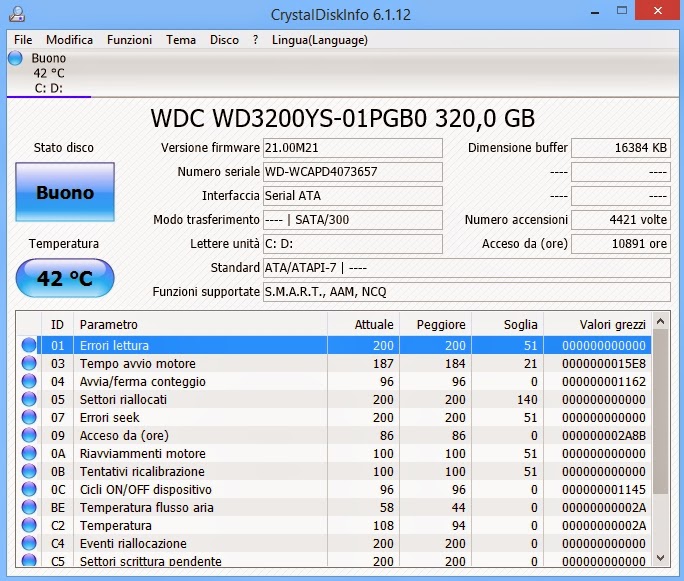The image size is (684, 581).
Task: Click the Dimensione buffer field 16384 KB
Action: [x=621, y=148]
